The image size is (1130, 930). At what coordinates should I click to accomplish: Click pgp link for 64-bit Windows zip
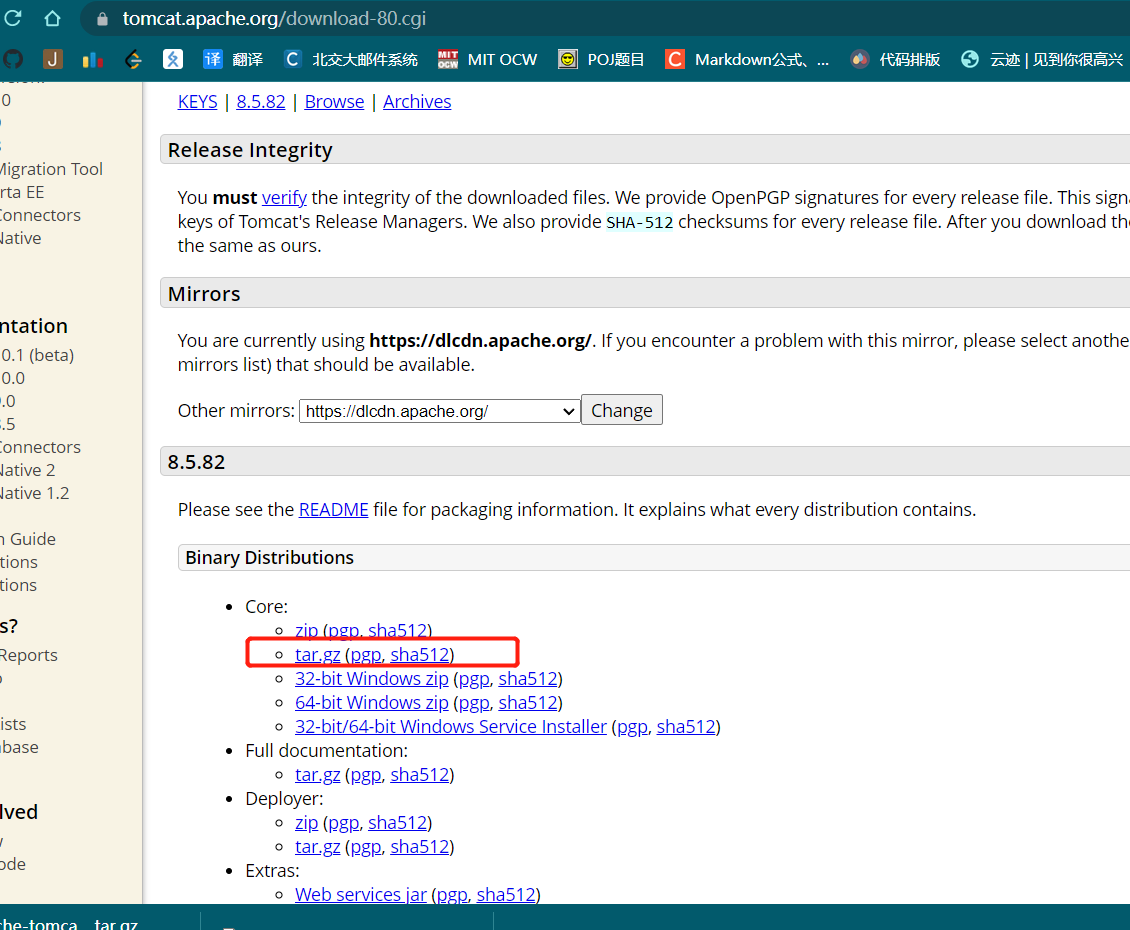click(473, 702)
